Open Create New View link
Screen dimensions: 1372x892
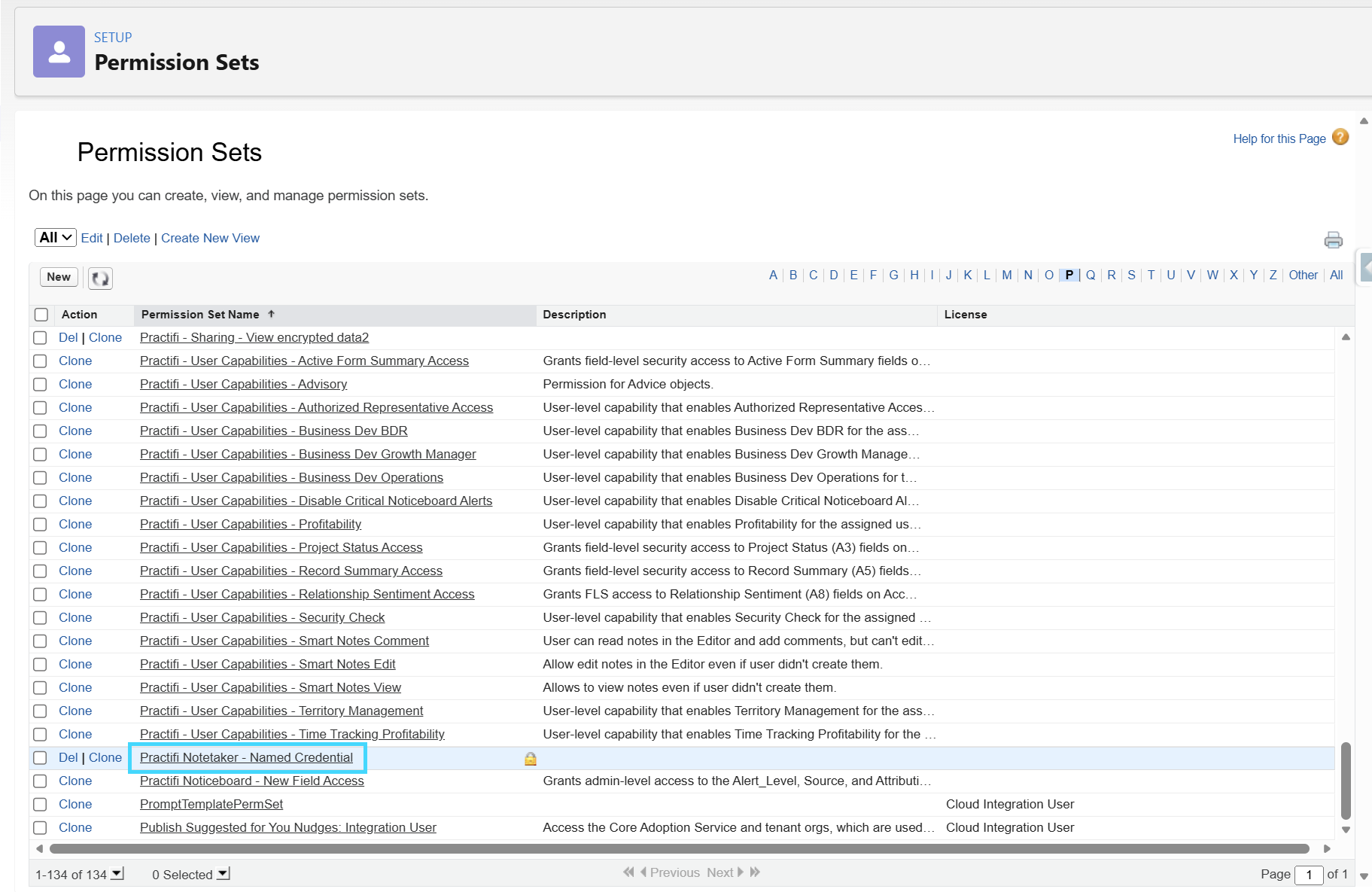[210, 238]
